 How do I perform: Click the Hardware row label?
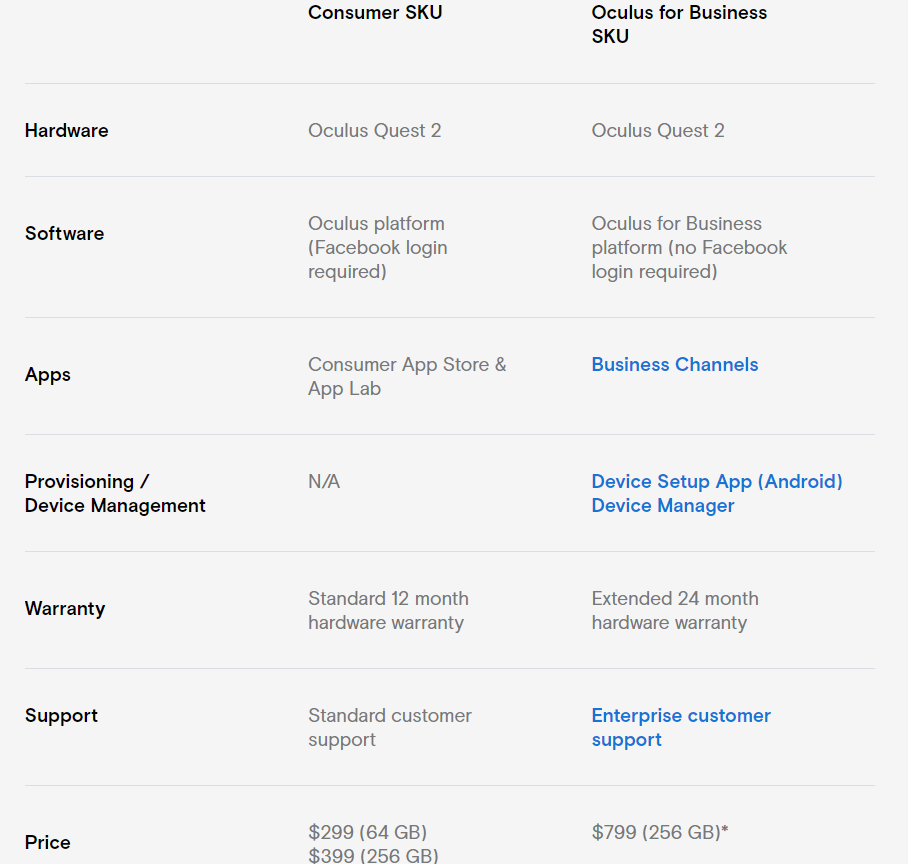66,131
